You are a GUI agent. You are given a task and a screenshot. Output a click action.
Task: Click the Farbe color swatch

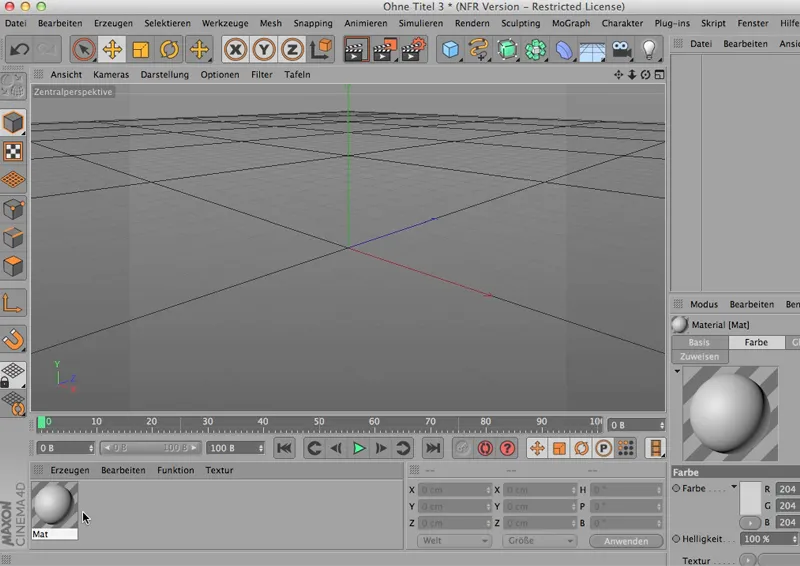click(750, 498)
